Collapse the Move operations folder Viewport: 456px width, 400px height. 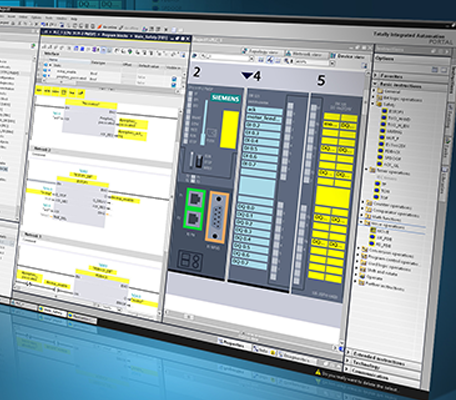[361, 222]
